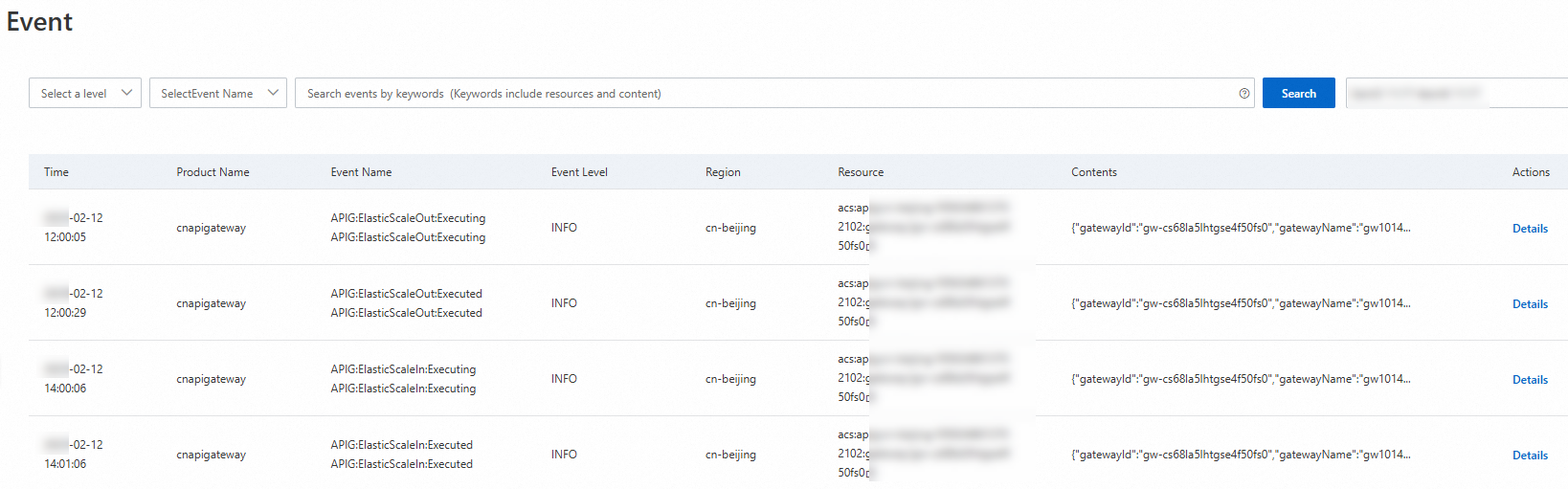Click the Resource column header
This screenshot has width=1568, height=489.
point(861,172)
